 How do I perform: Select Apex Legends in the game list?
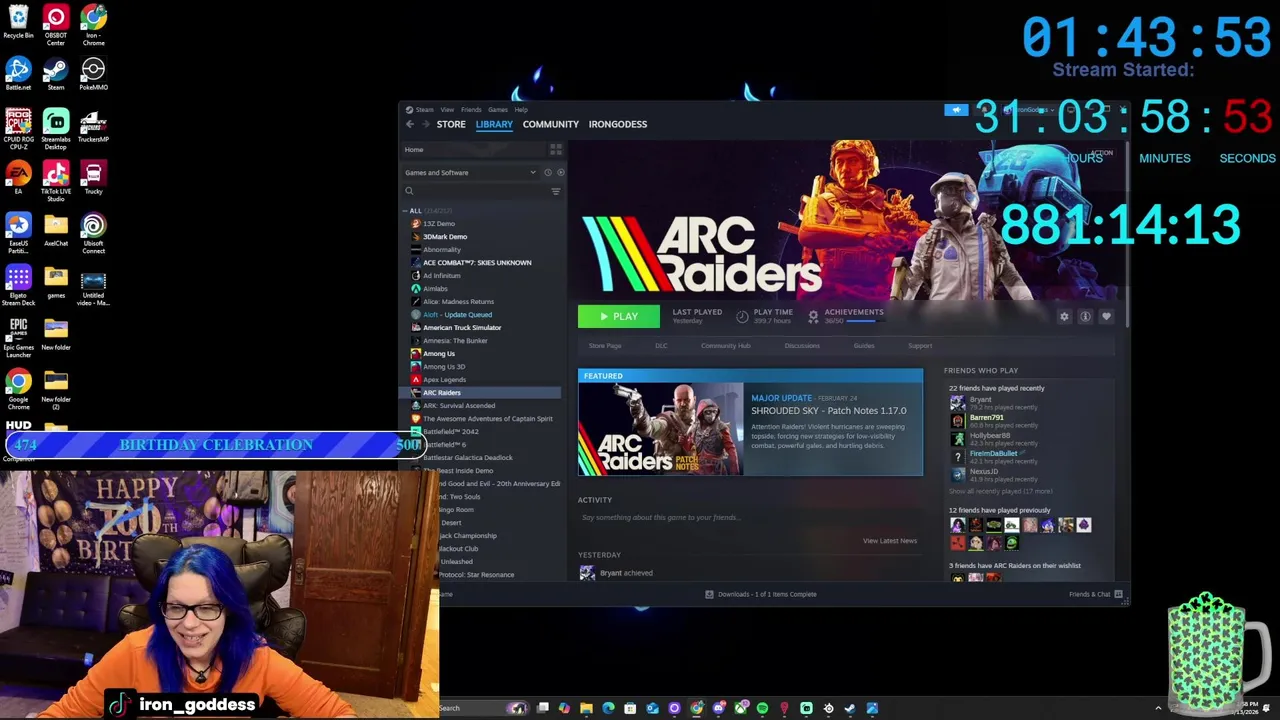point(444,380)
